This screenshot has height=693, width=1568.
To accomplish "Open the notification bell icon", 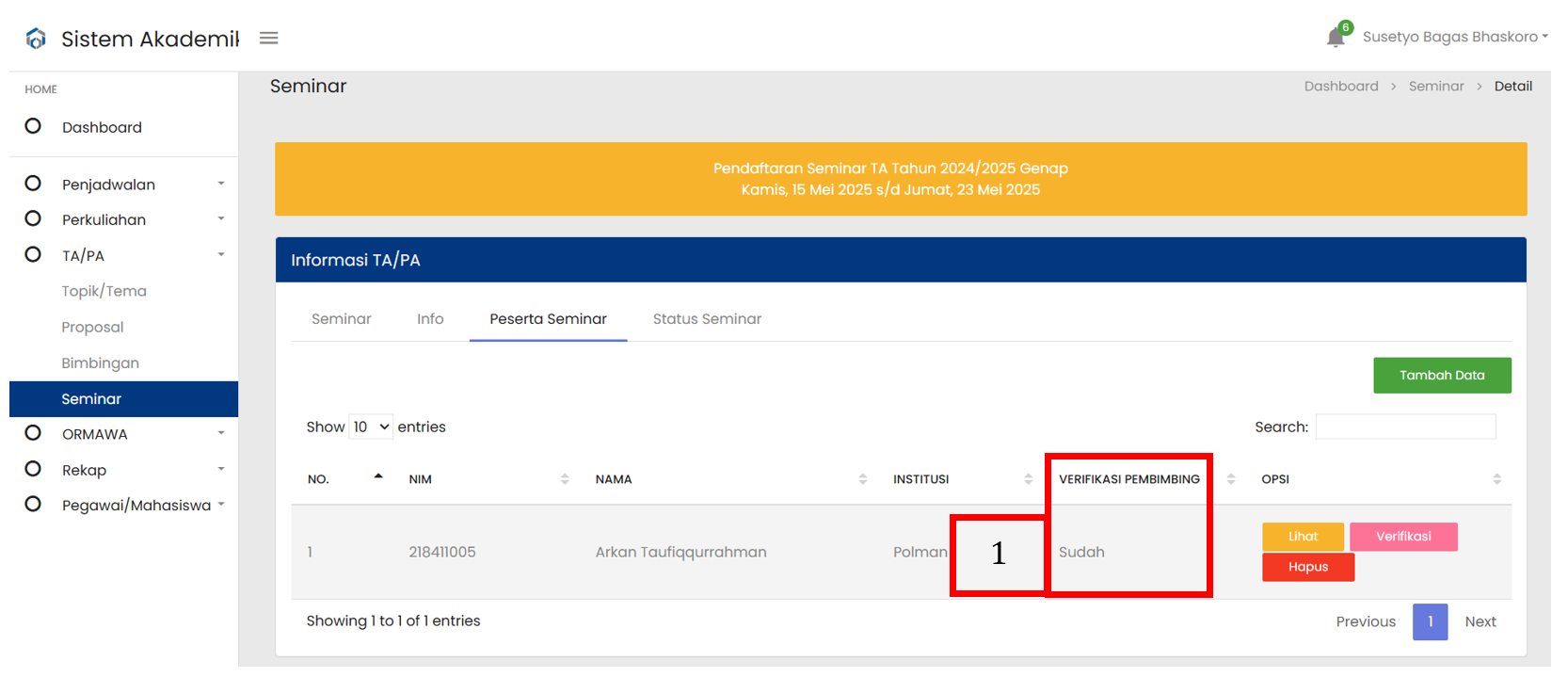I will [x=1336, y=38].
